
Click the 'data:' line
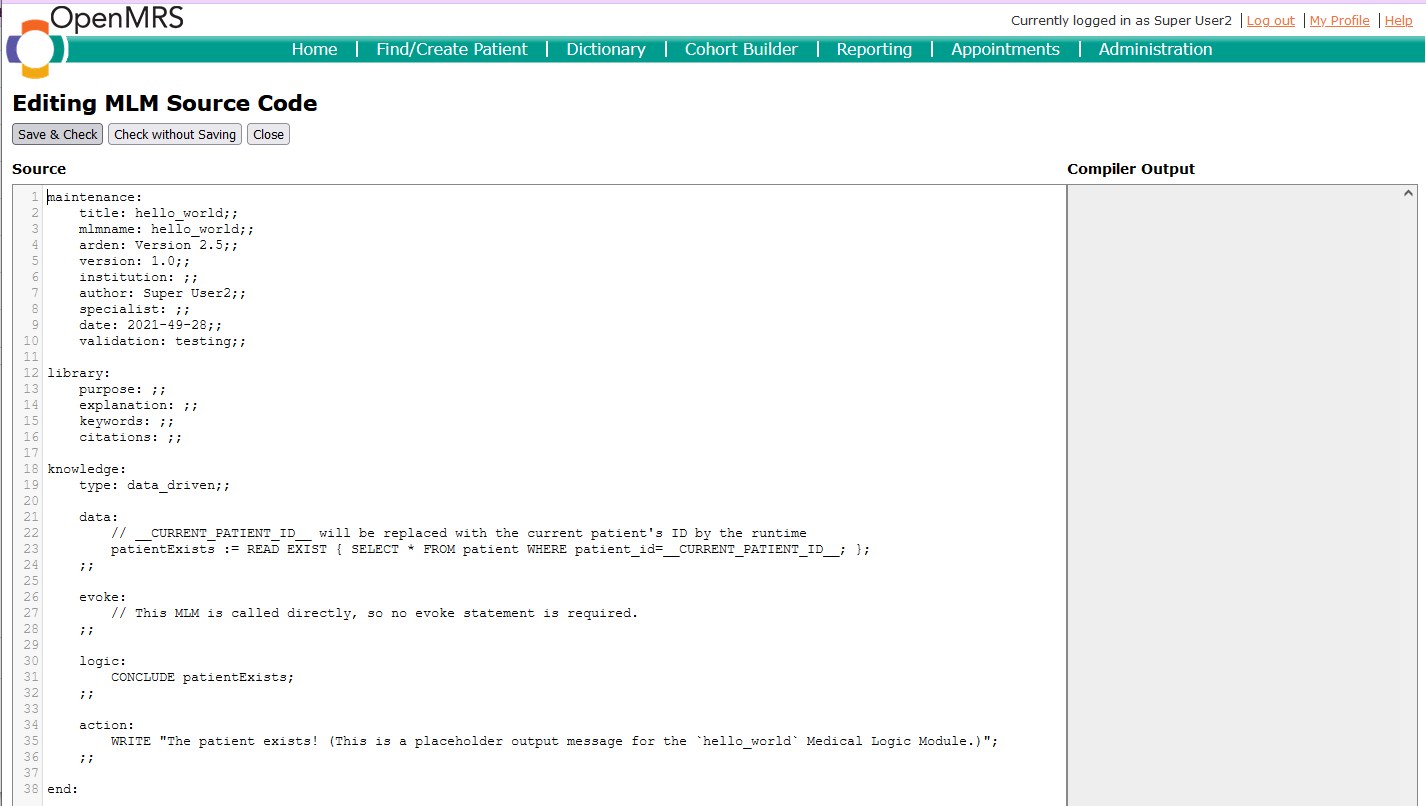click(x=99, y=517)
